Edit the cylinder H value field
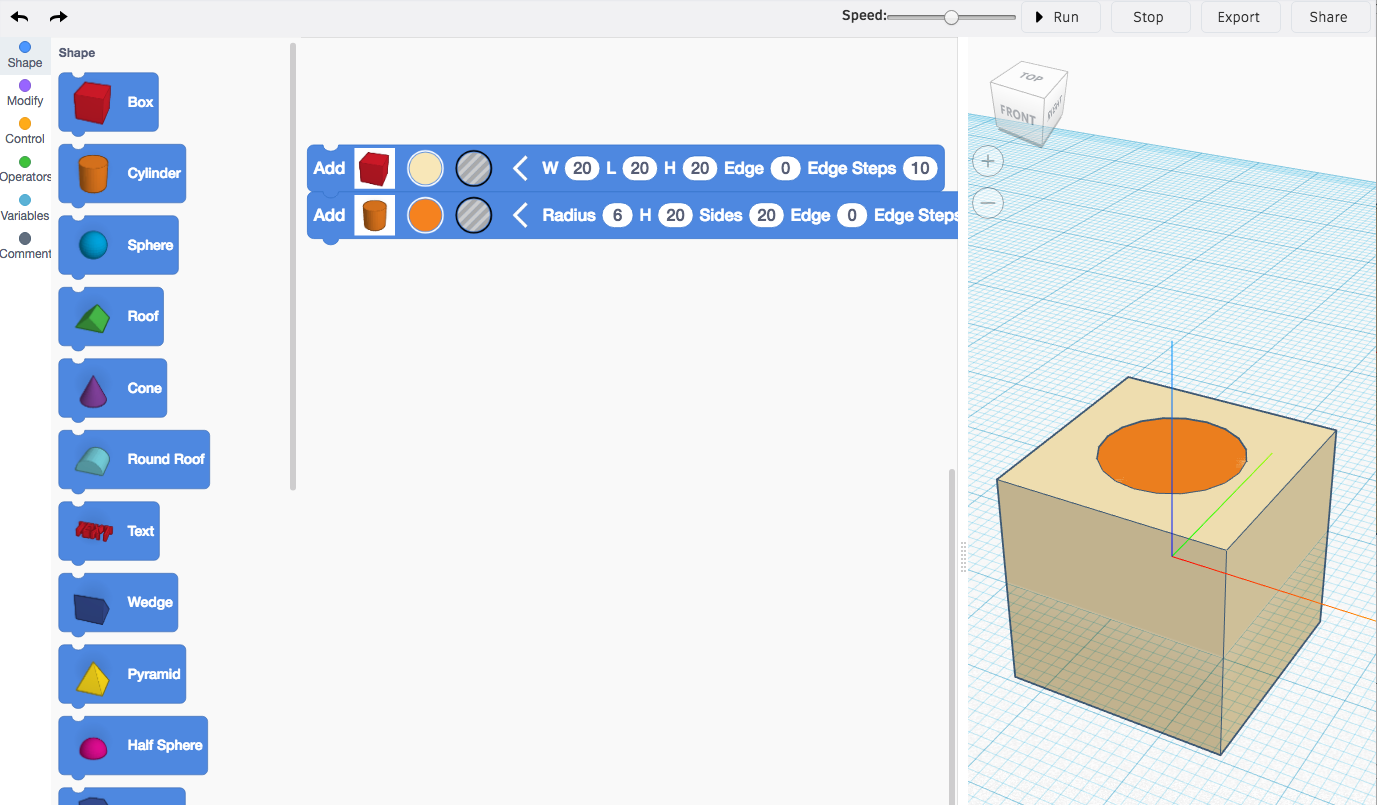This screenshot has height=805, width=1377. click(675, 215)
